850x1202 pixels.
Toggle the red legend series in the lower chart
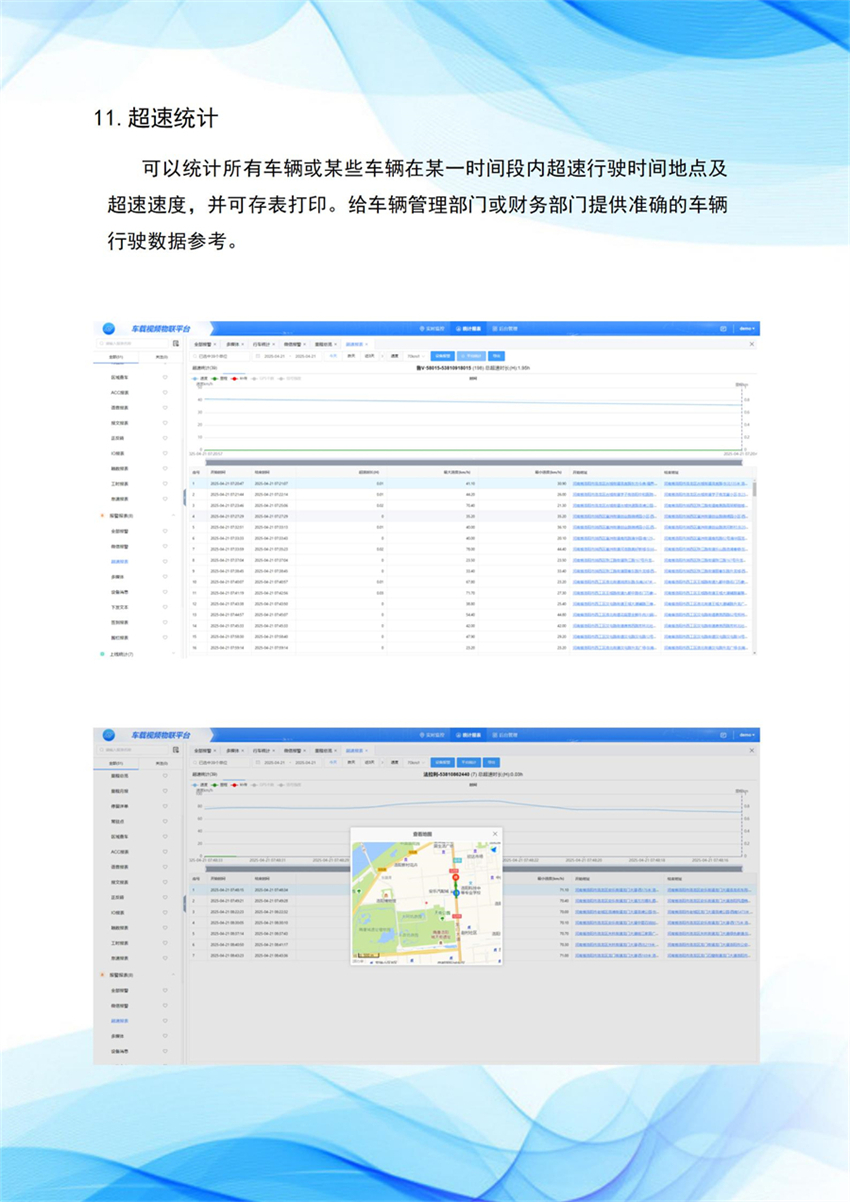235,785
